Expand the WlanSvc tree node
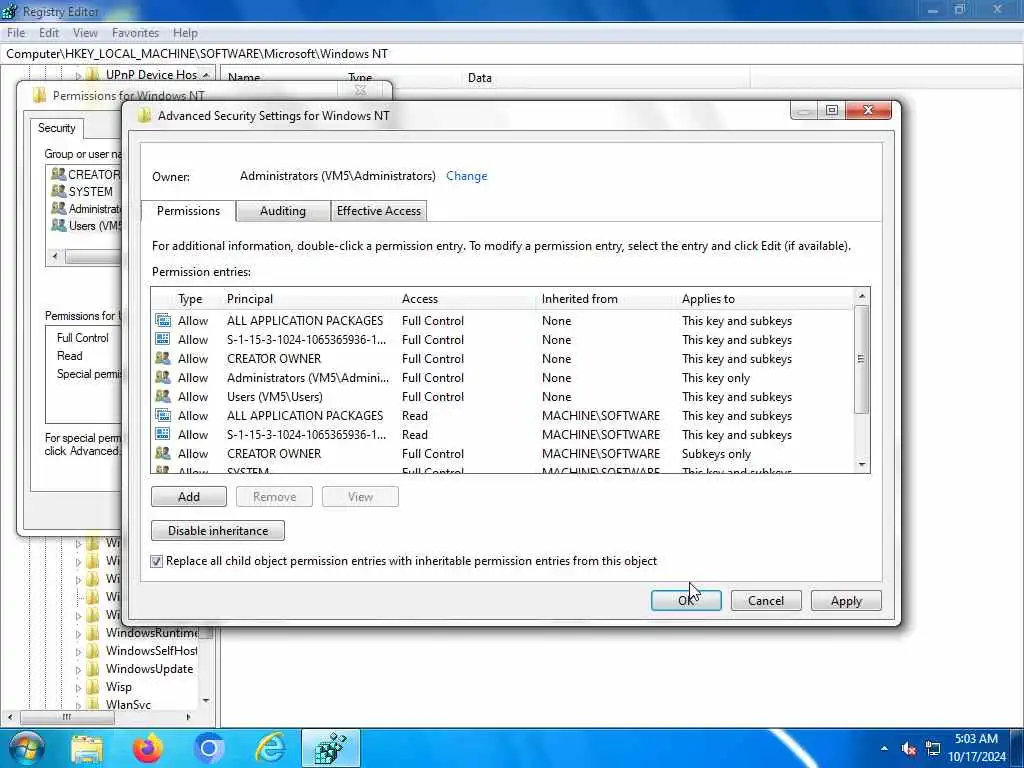The image size is (1024, 768). tap(78, 705)
